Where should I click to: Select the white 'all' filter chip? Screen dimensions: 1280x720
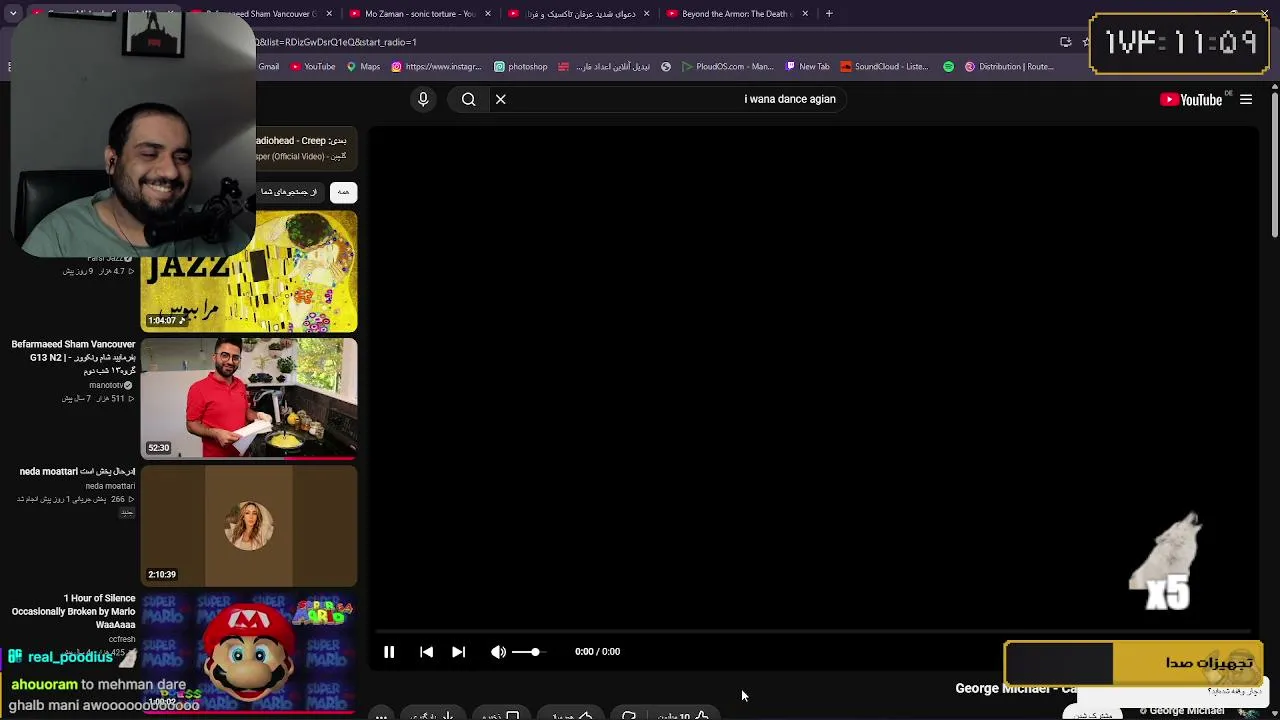click(x=343, y=192)
